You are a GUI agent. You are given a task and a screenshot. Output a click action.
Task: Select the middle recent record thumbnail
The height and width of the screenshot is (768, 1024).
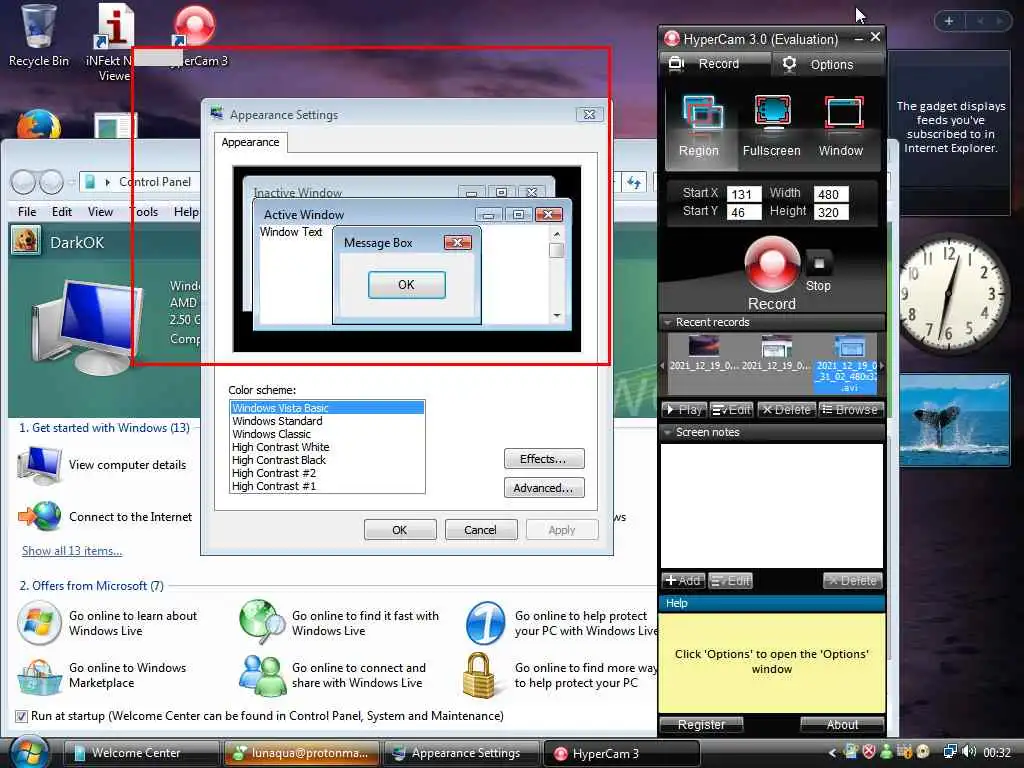[776, 353]
